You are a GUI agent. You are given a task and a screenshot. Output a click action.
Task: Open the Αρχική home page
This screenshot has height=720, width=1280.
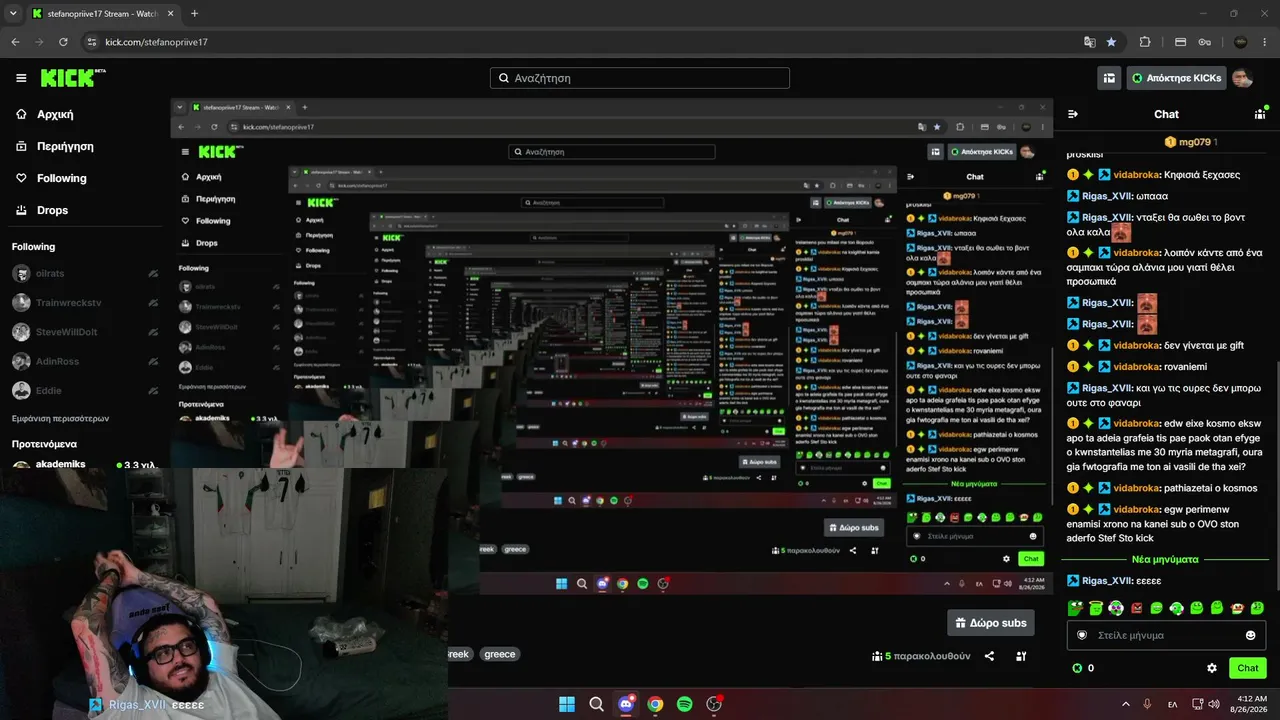45,114
